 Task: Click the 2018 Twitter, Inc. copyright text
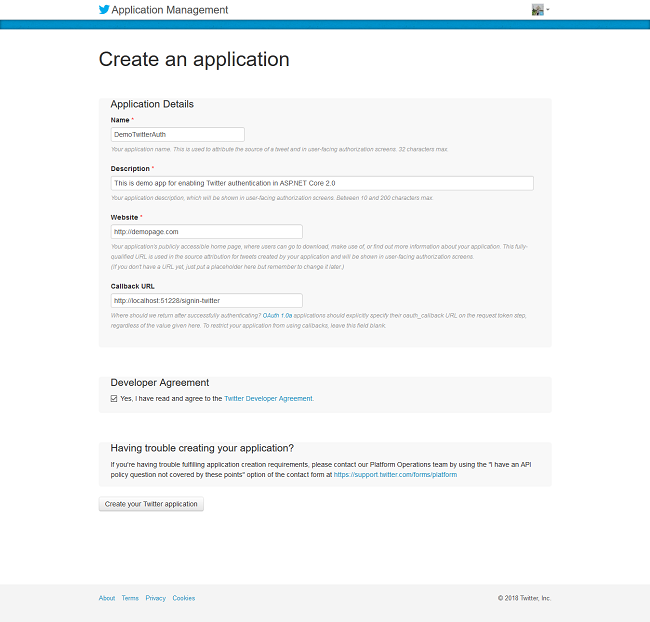click(524, 598)
